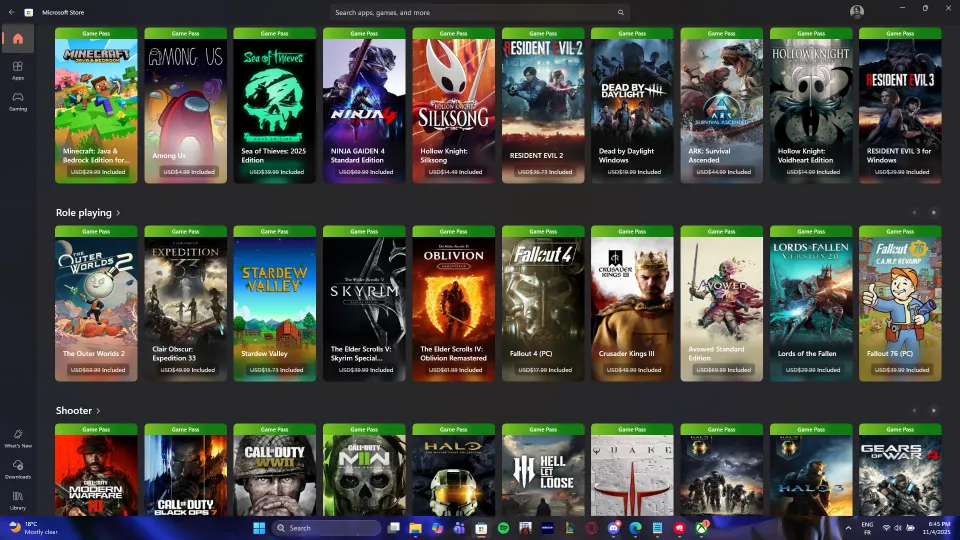Open Avowed Standard Edition card
The image size is (960, 540).
click(x=721, y=303)
